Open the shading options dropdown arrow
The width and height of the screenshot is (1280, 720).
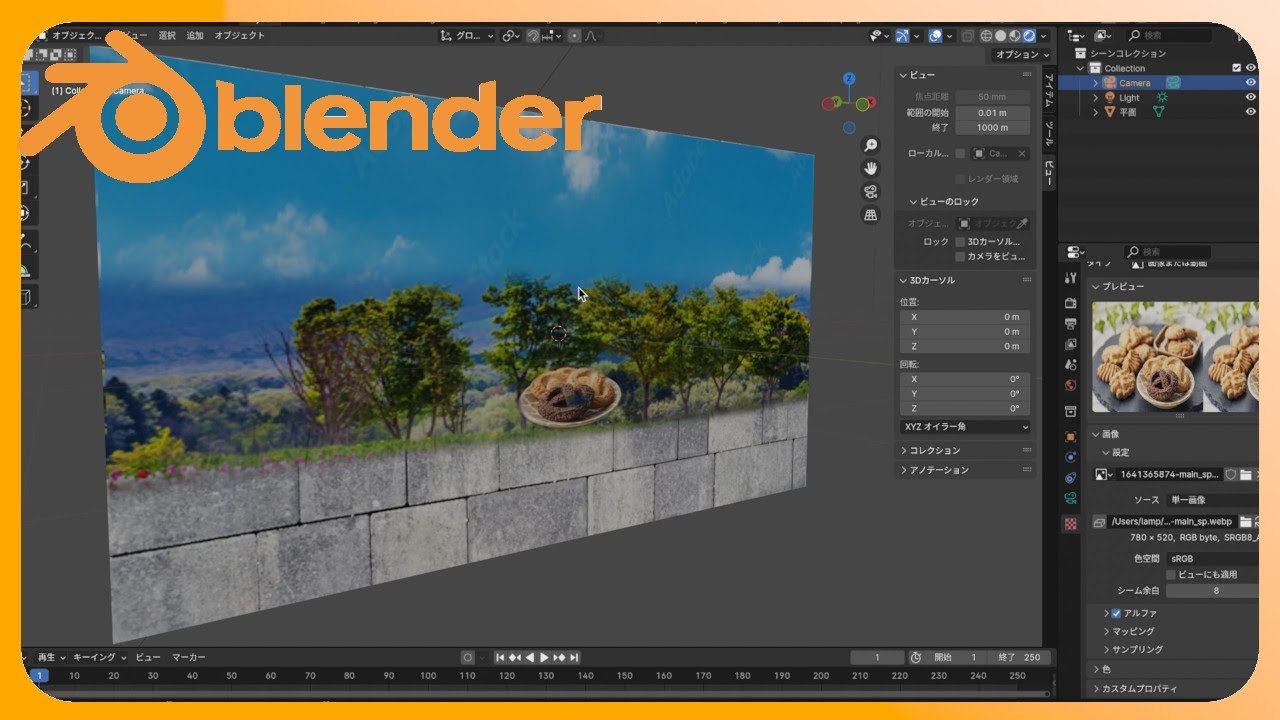point(1044,36)
